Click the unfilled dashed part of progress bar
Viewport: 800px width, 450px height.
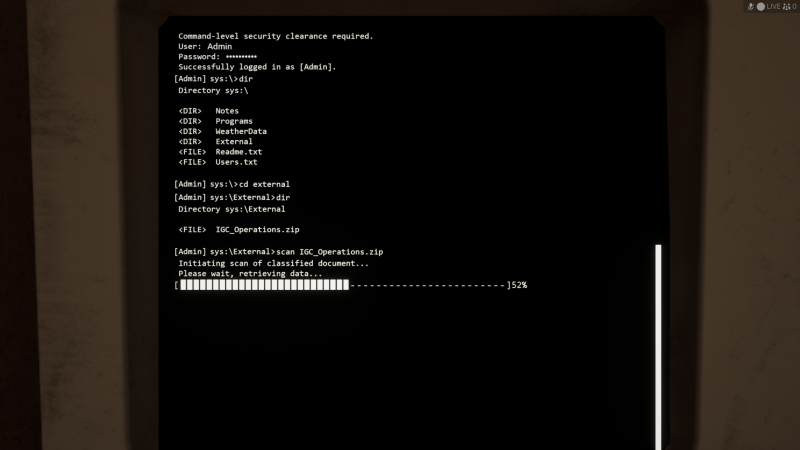tap(428, 285)
